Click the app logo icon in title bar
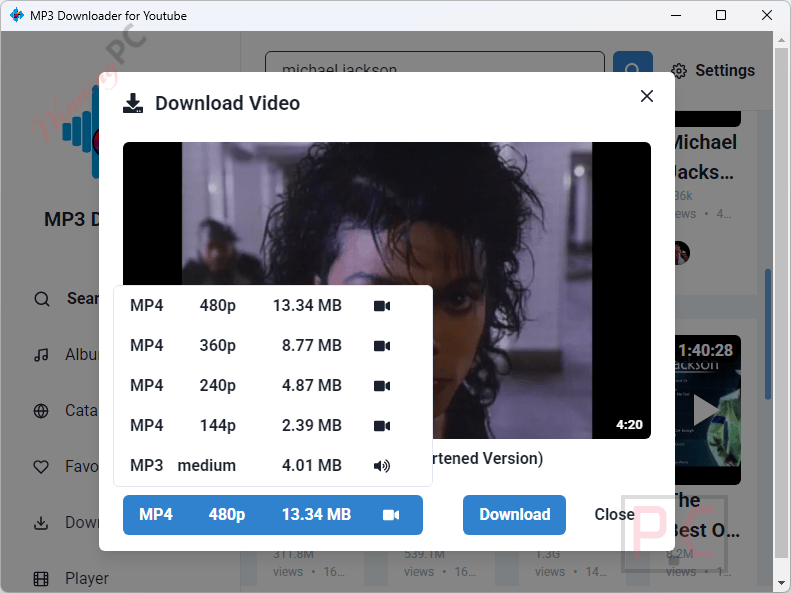This screenshot has height=593, width=791. (17, 15)
